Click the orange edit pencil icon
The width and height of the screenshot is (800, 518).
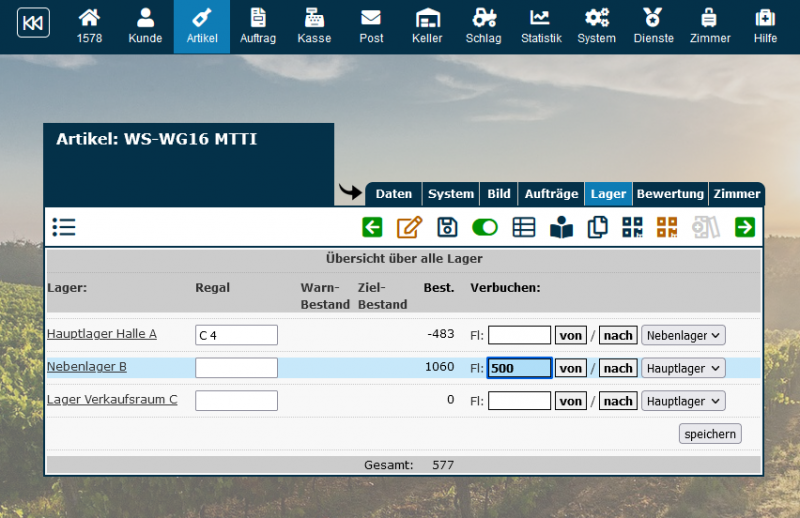(x=409, y=227)
